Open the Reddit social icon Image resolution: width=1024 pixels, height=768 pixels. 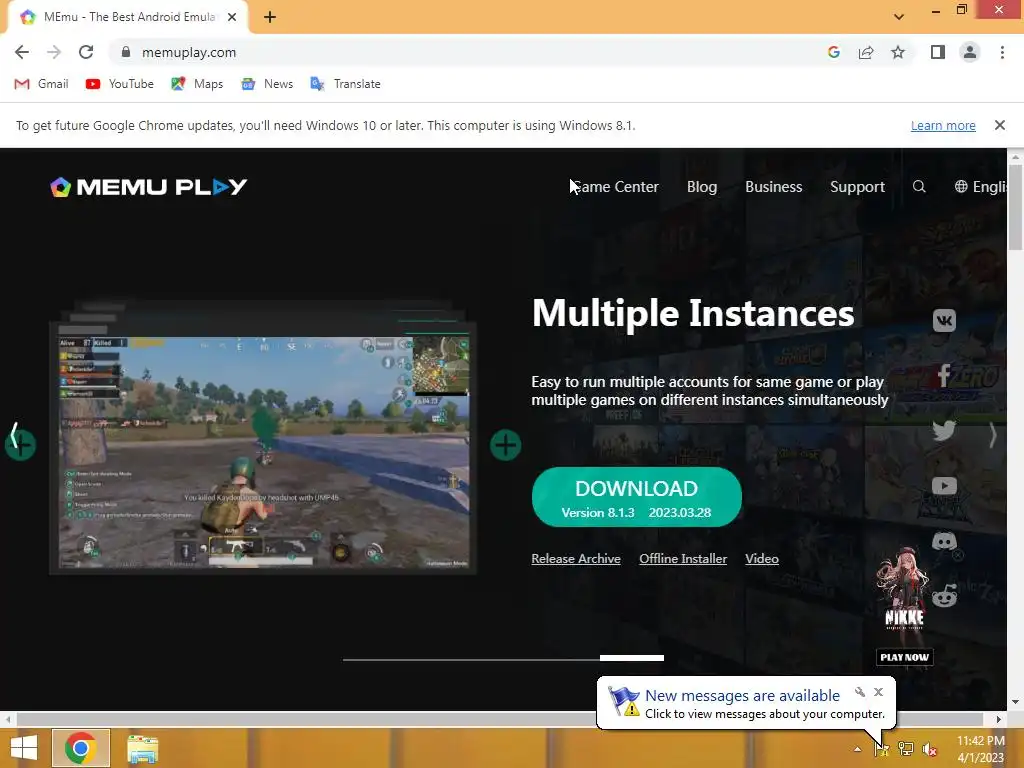tap(944, 596)
